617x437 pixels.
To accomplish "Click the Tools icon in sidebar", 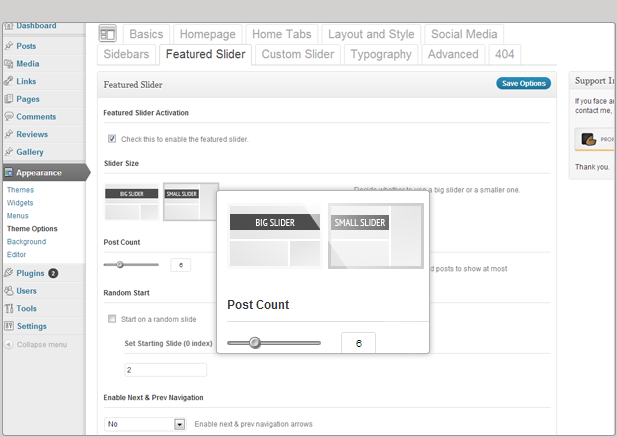I will 9,308.
